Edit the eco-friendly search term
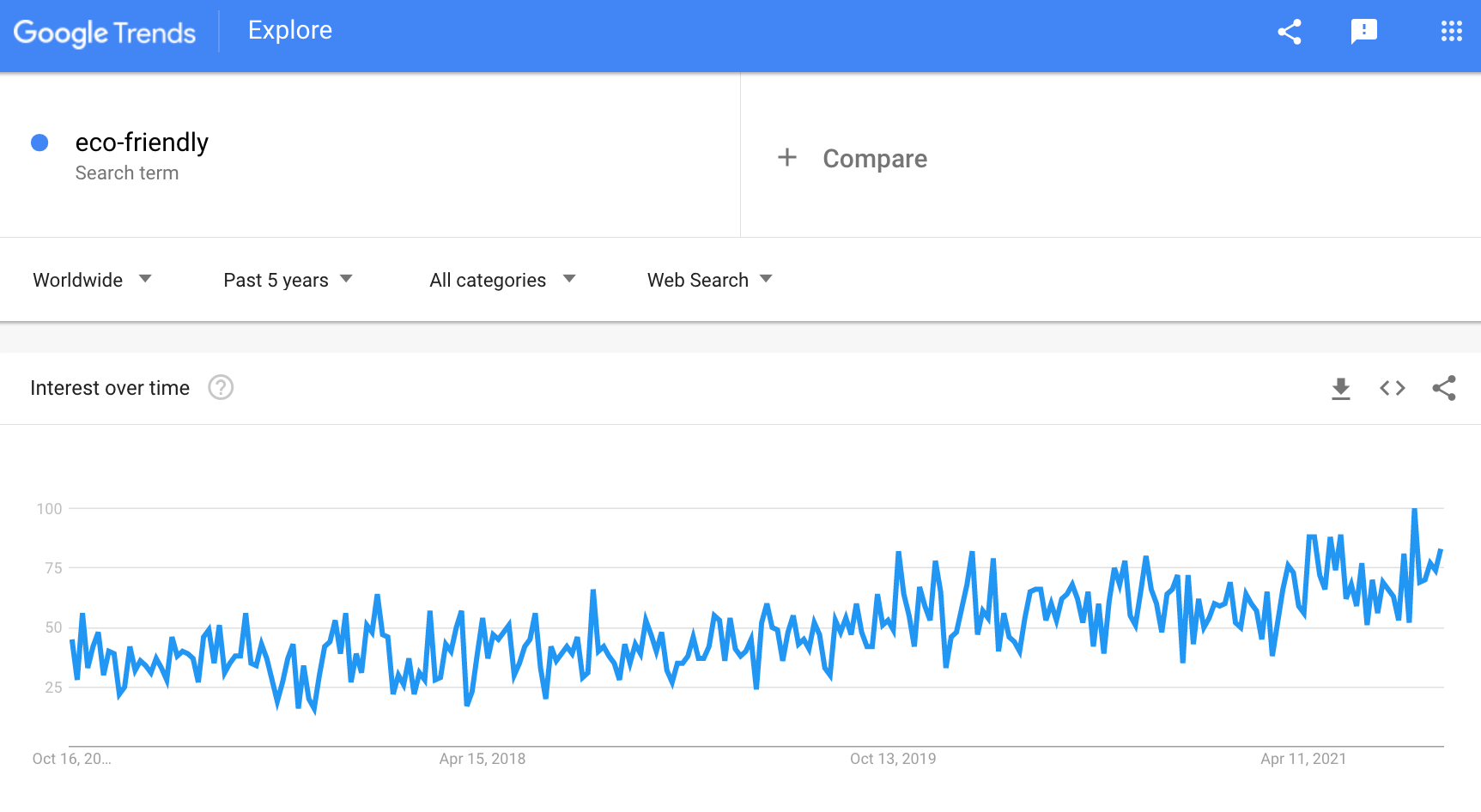The width and height of the screenshot is (1481, 812). pyautogui.click(x=142, y=142)
